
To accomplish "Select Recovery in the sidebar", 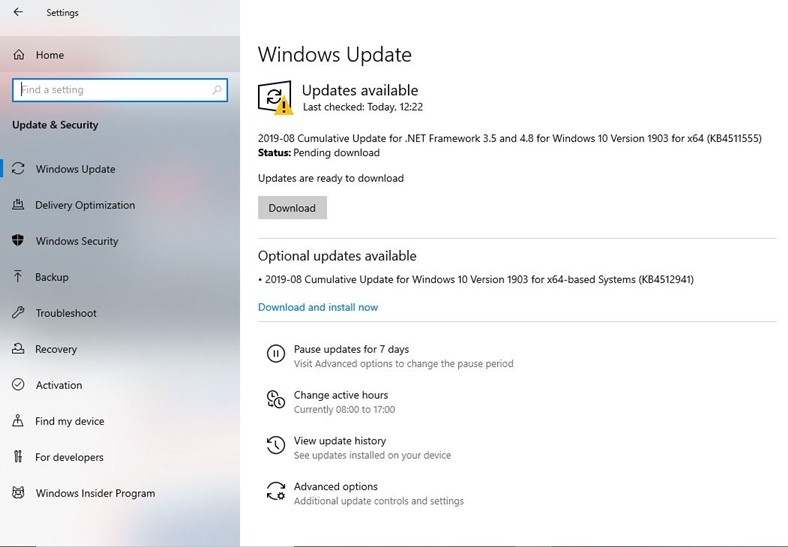I will coord(120,349).
